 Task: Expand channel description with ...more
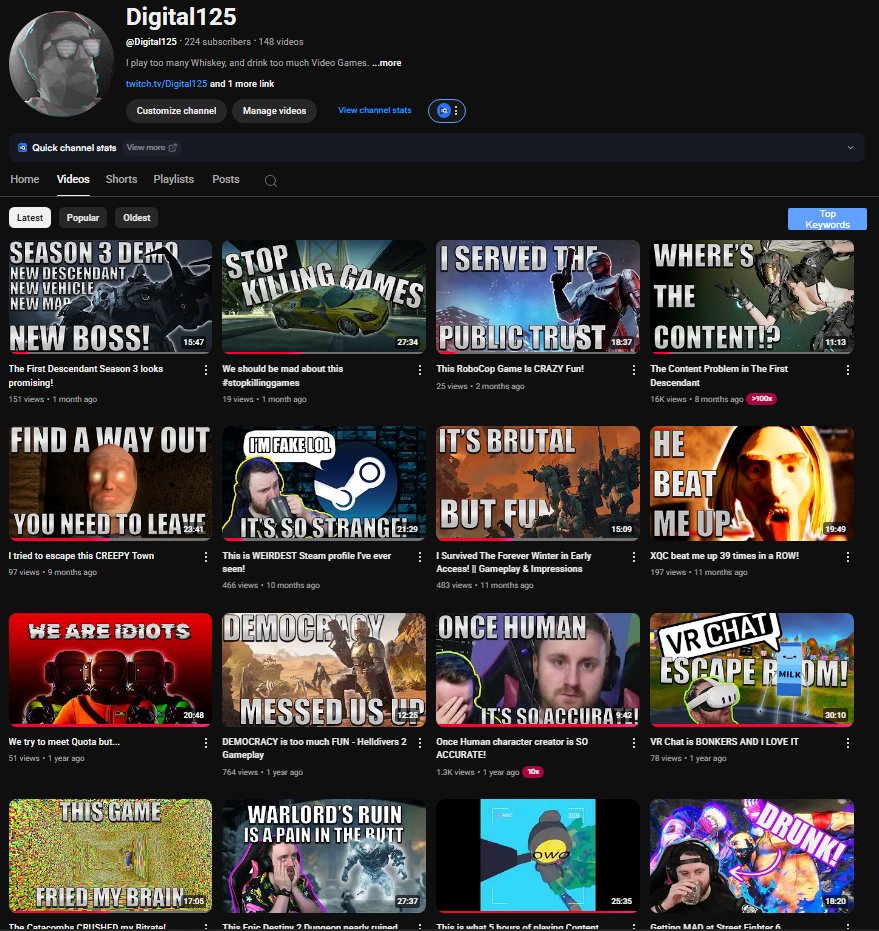387,63
